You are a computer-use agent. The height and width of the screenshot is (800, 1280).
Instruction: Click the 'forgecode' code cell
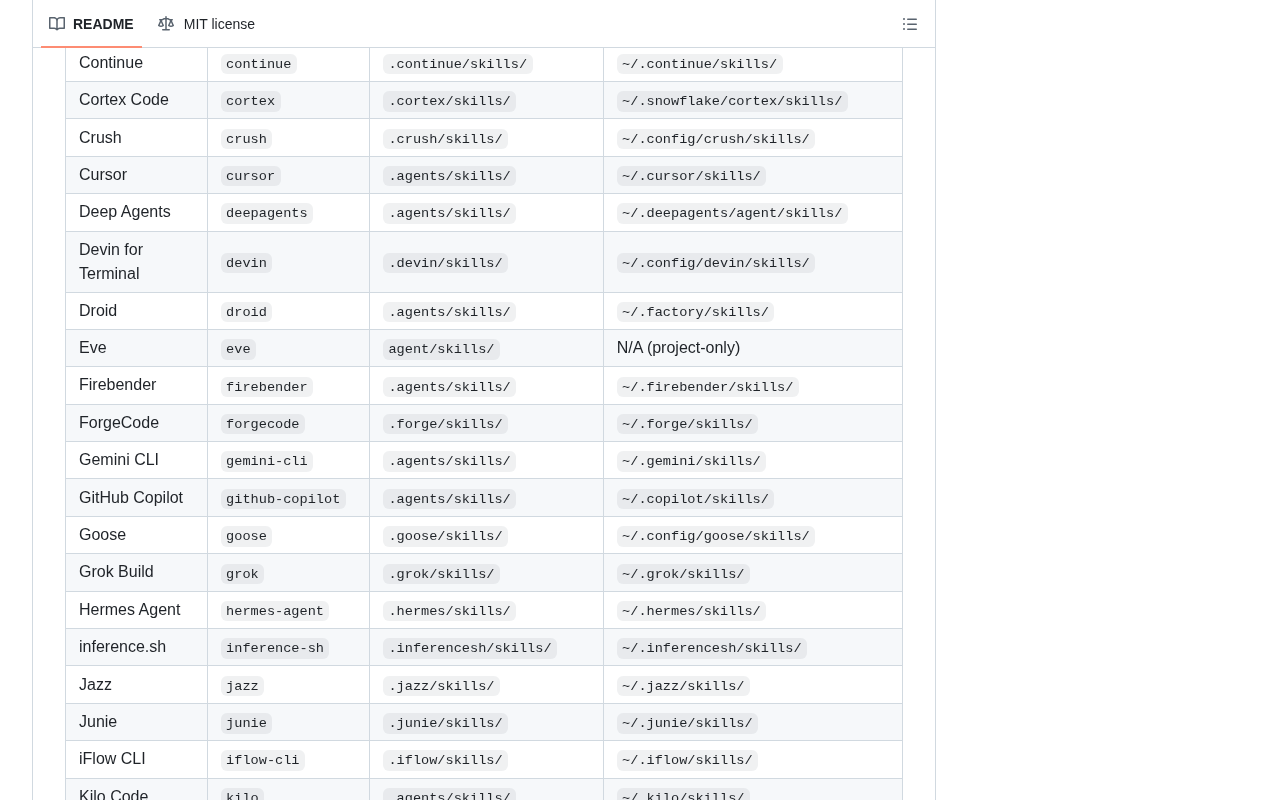pyautogui.click(x=263, y=424)
